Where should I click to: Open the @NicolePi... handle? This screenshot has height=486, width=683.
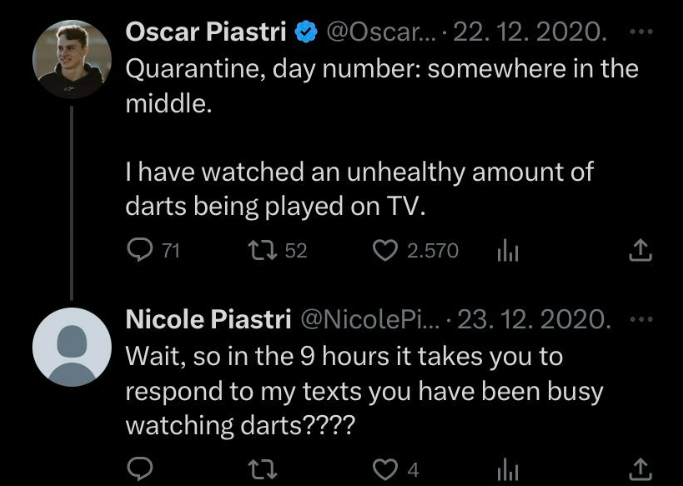370,319
